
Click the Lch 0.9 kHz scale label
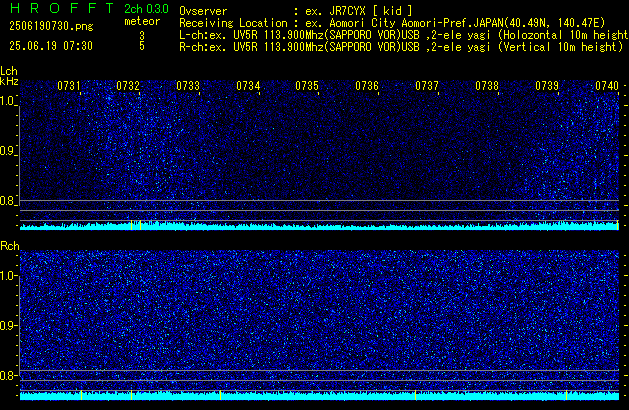pos(8,151)
